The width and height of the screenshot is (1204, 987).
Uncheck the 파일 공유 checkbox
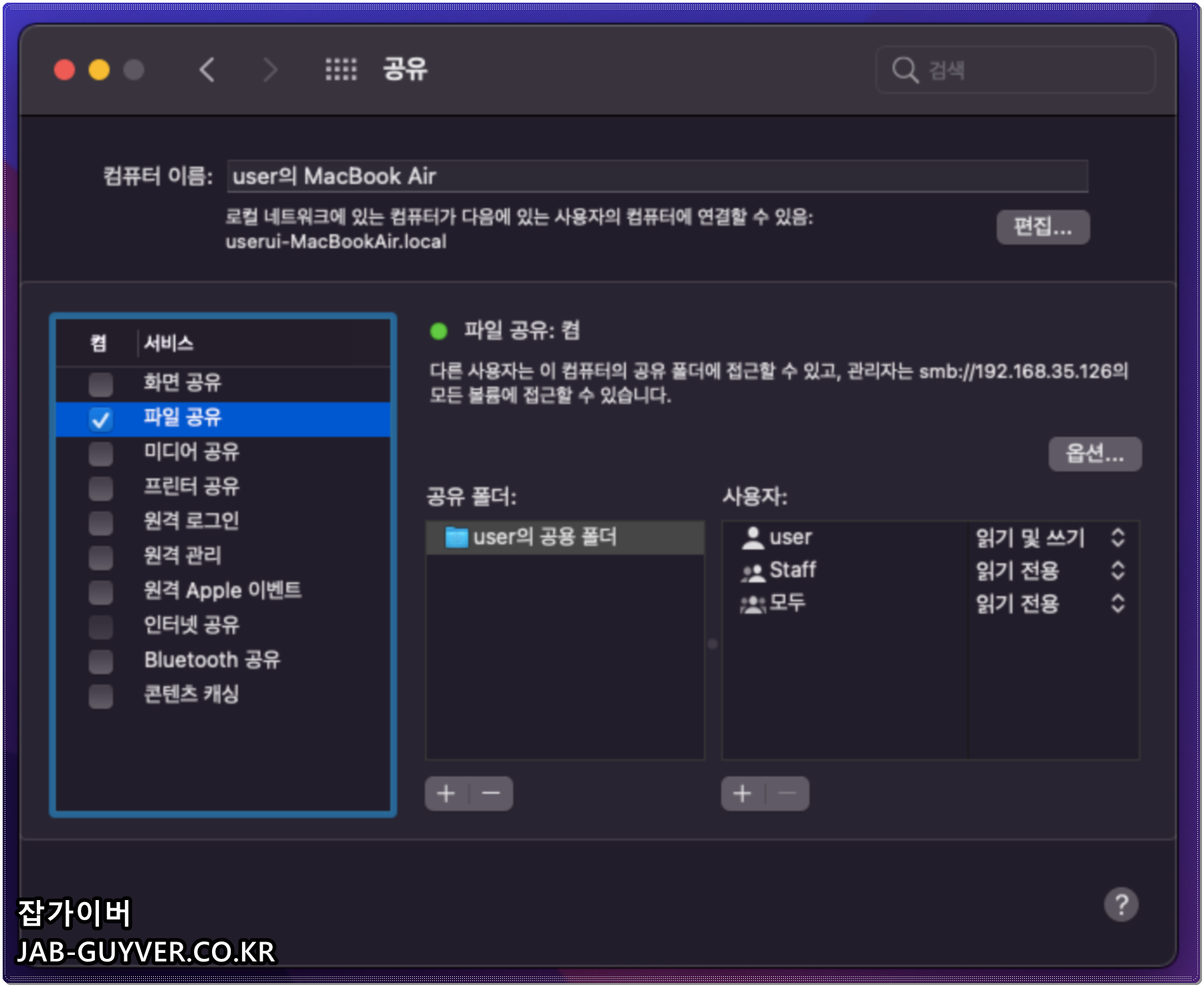click(100, 419)
